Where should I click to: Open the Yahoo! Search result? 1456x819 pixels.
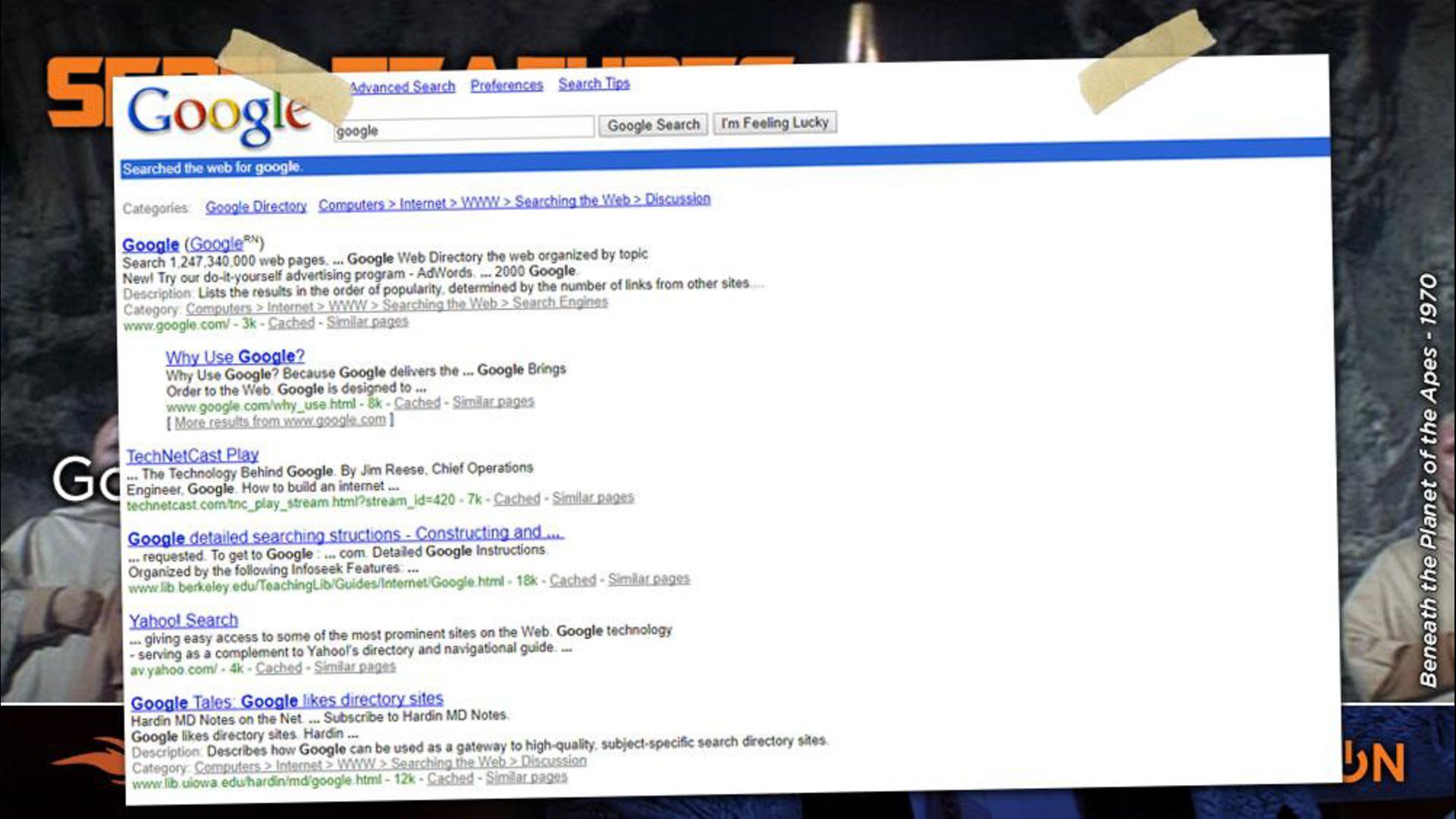point(184,620)
